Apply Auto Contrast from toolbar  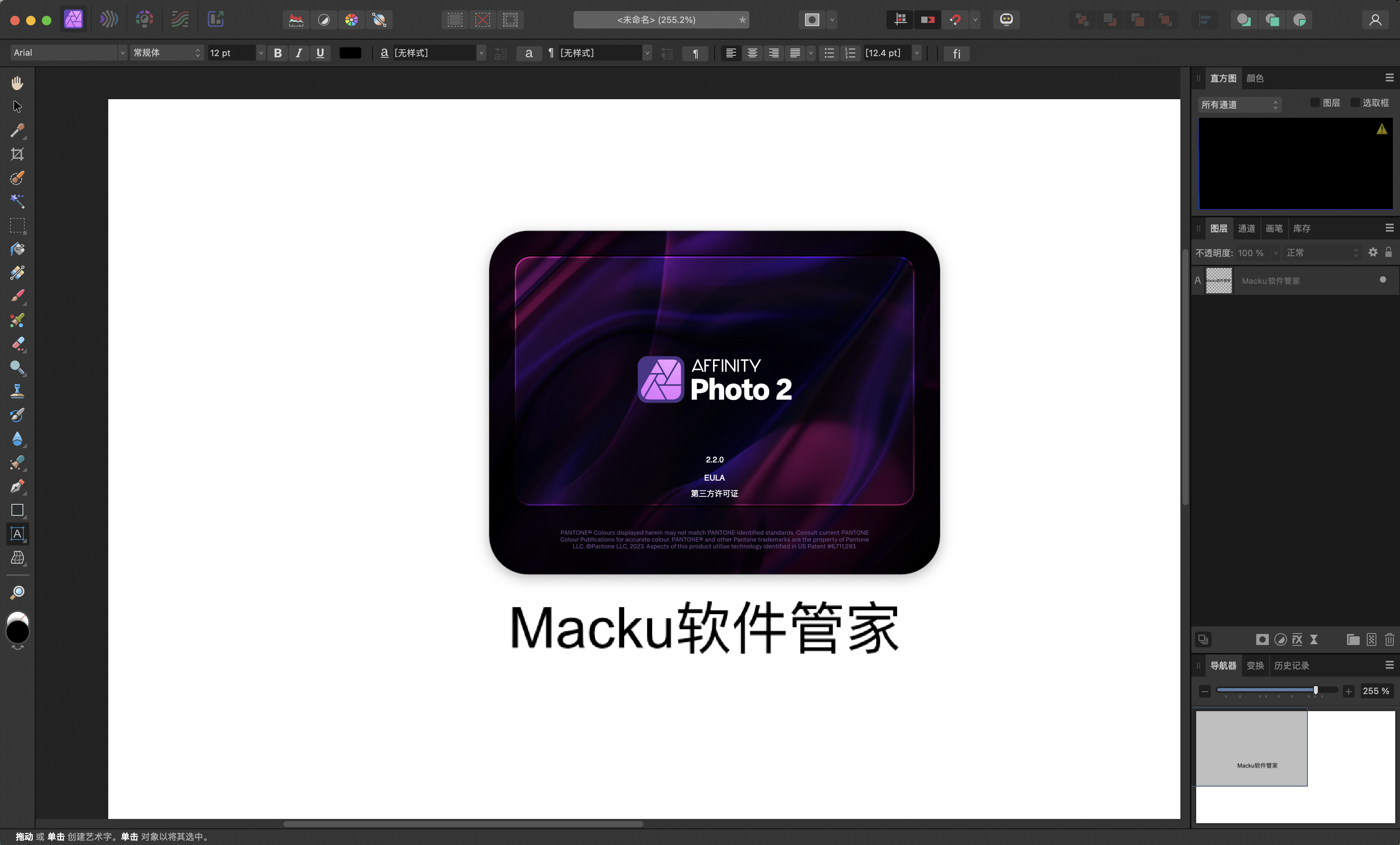point(324,20)
